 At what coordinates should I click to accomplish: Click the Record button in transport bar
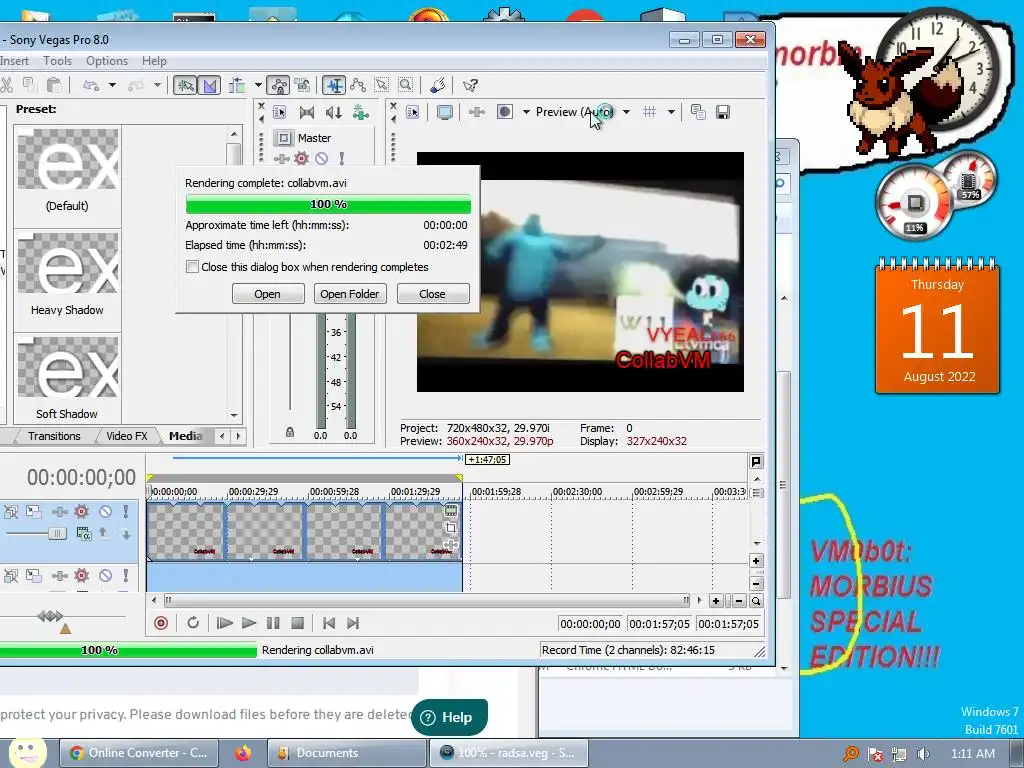coord(161,623)
